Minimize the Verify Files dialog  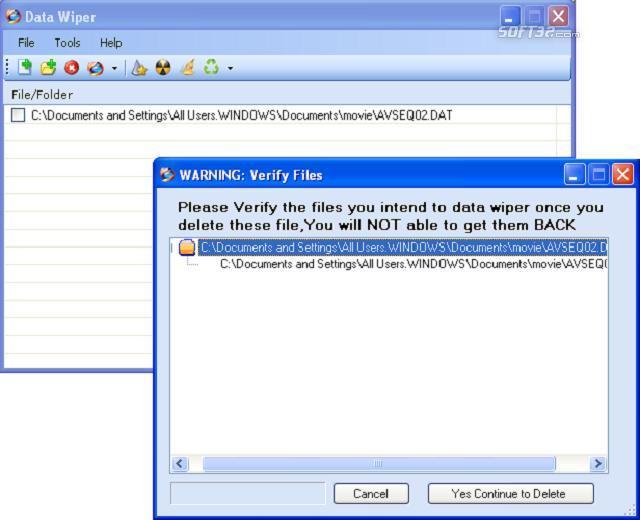click(x=574, y=175)
